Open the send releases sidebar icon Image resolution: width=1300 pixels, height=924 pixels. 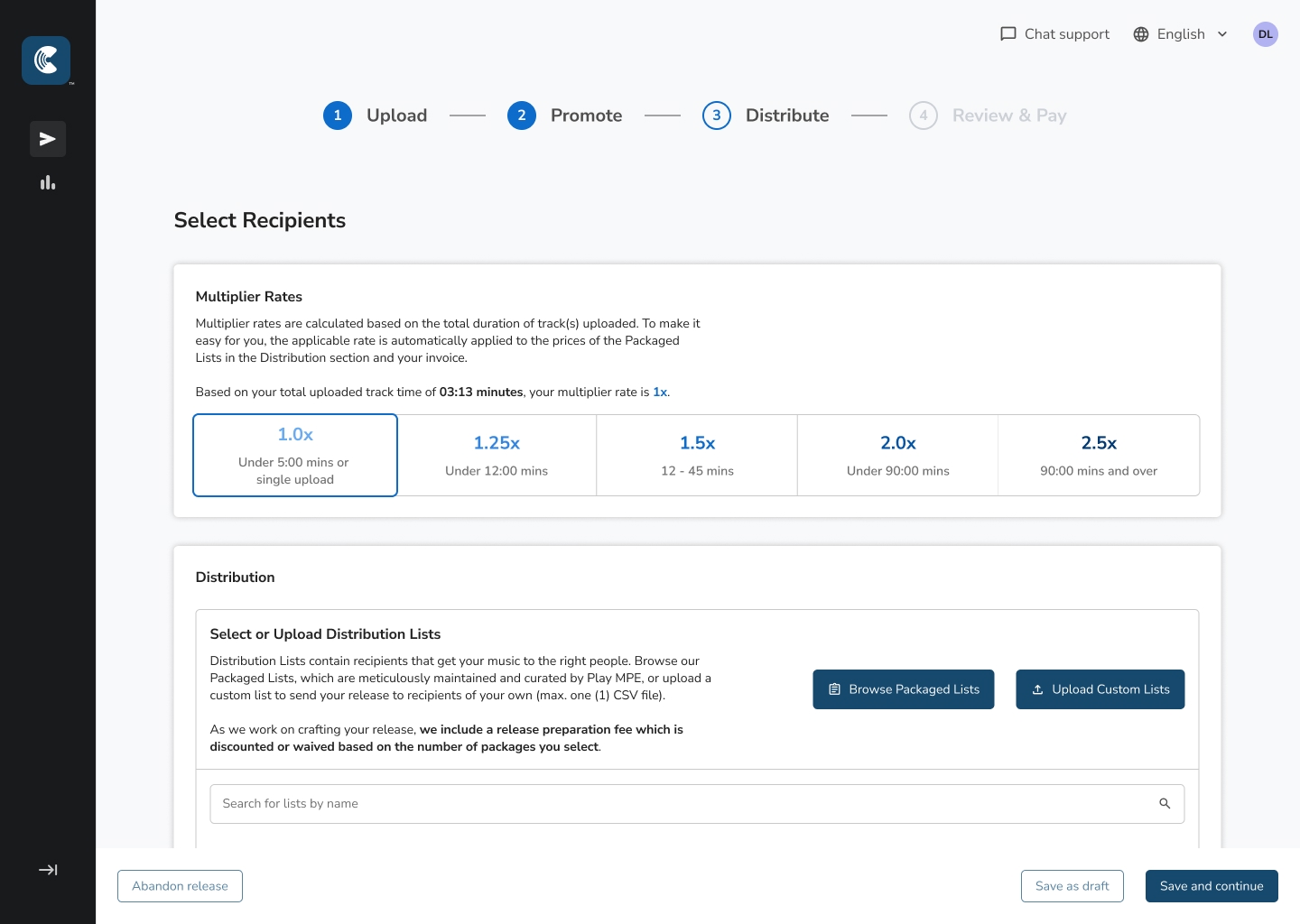(x=48, y=139)
